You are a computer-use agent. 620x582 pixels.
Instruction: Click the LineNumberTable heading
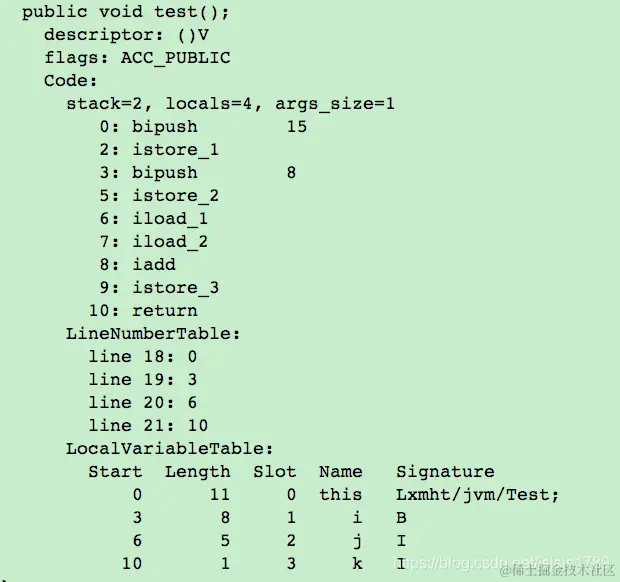[x=153, y=334]
